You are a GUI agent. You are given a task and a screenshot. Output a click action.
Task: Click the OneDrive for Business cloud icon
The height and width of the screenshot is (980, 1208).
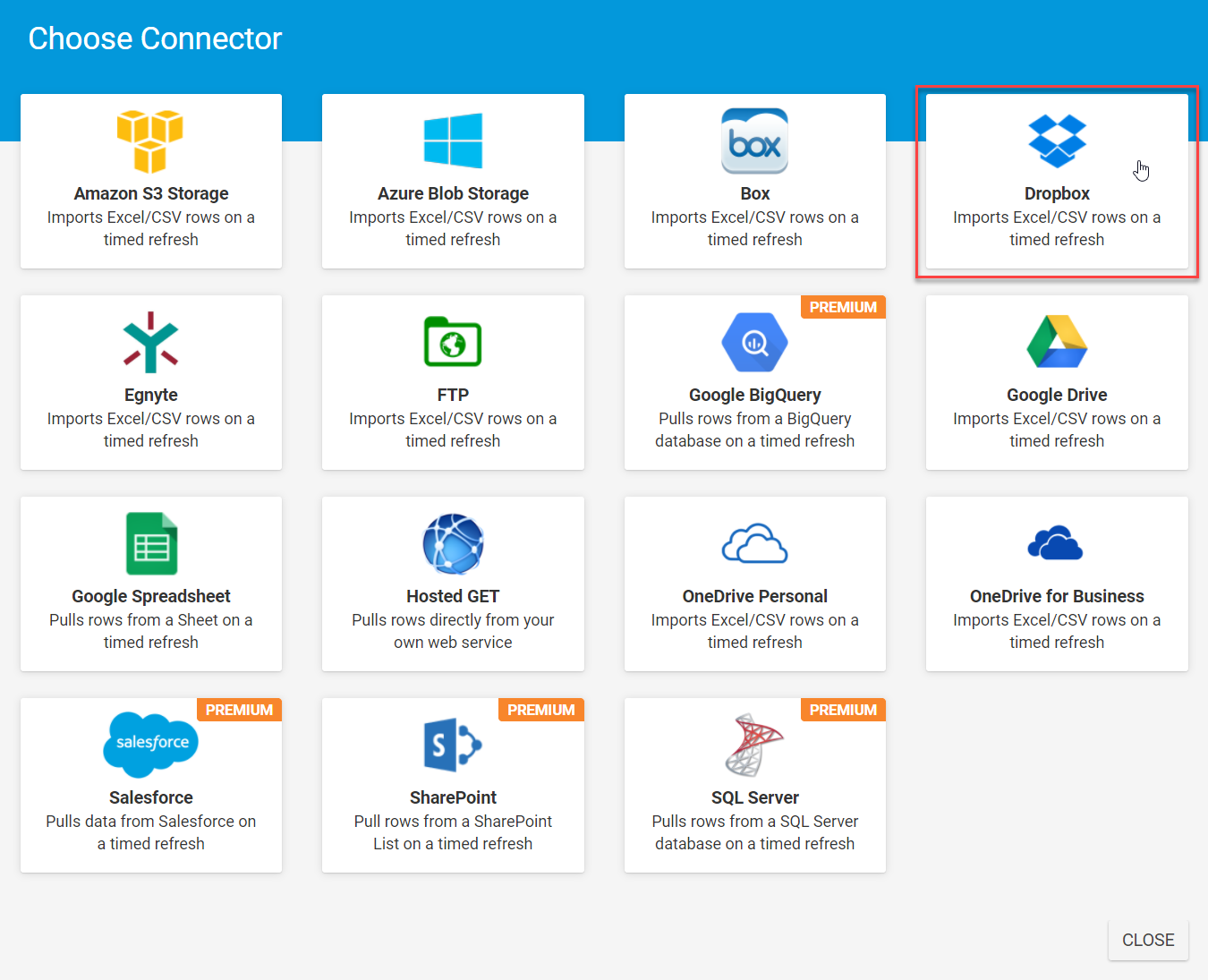[x=1056, y=543]
